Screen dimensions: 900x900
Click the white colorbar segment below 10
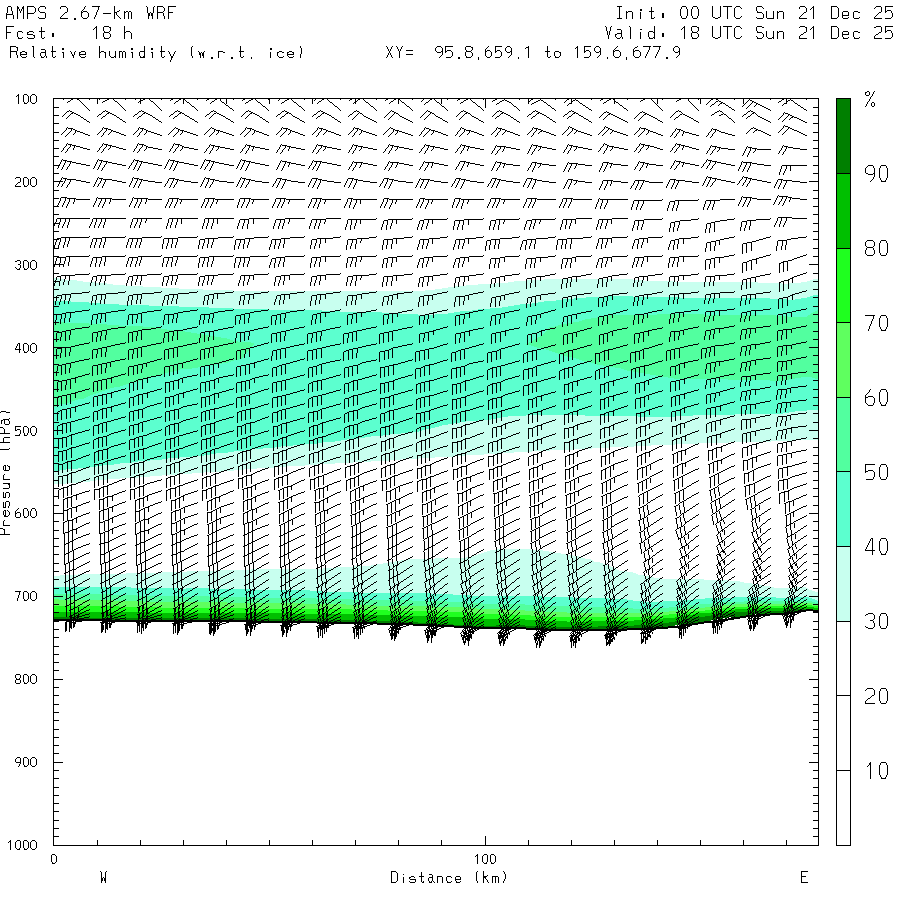[843, 808]
